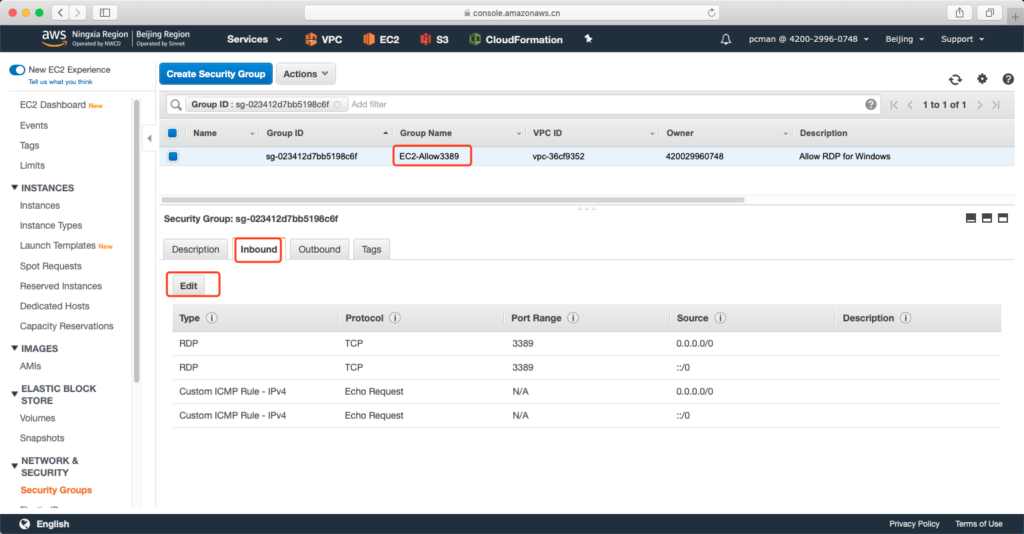This screenshot has height=534, width=1024.
Task: Expand the Services menu
Action: click(x=254, y=39)
